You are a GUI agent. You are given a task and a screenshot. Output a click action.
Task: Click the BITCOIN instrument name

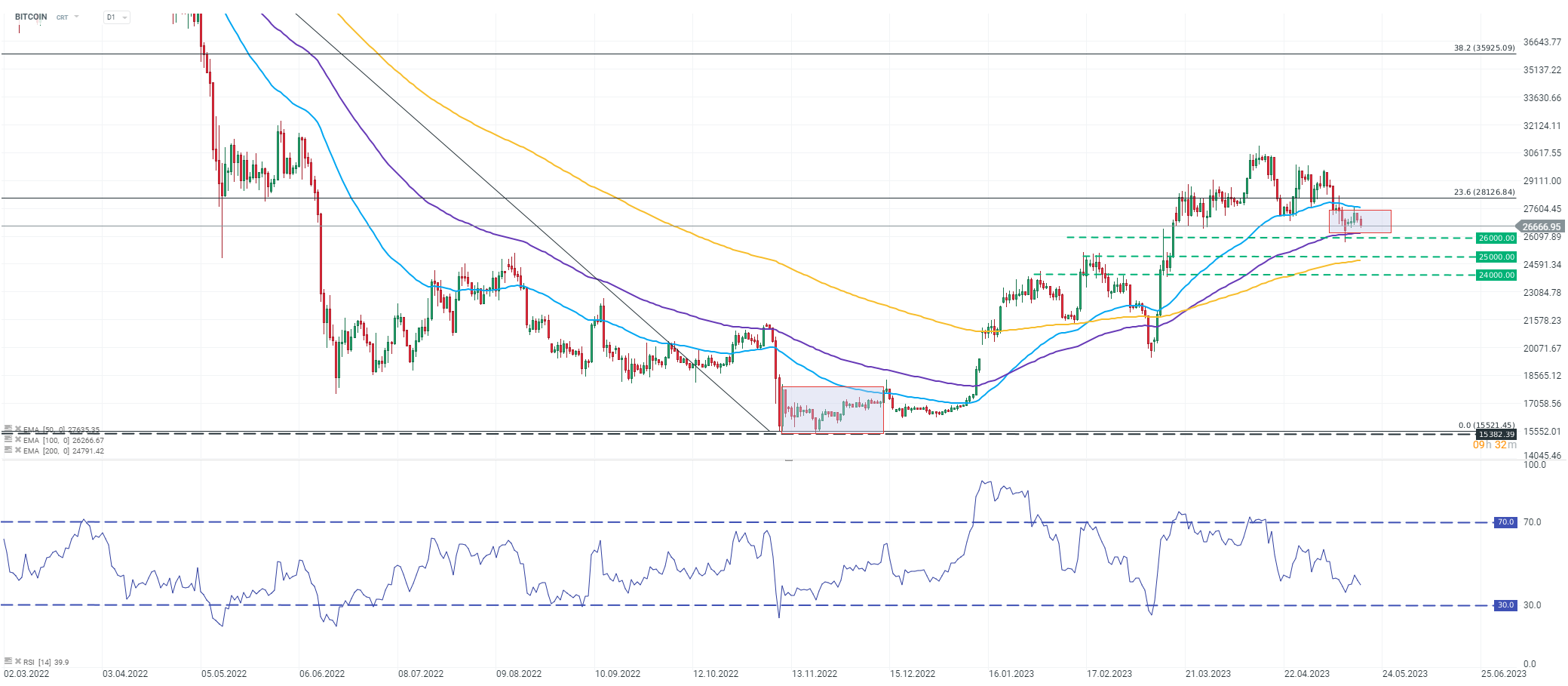[x=31, y=17]
